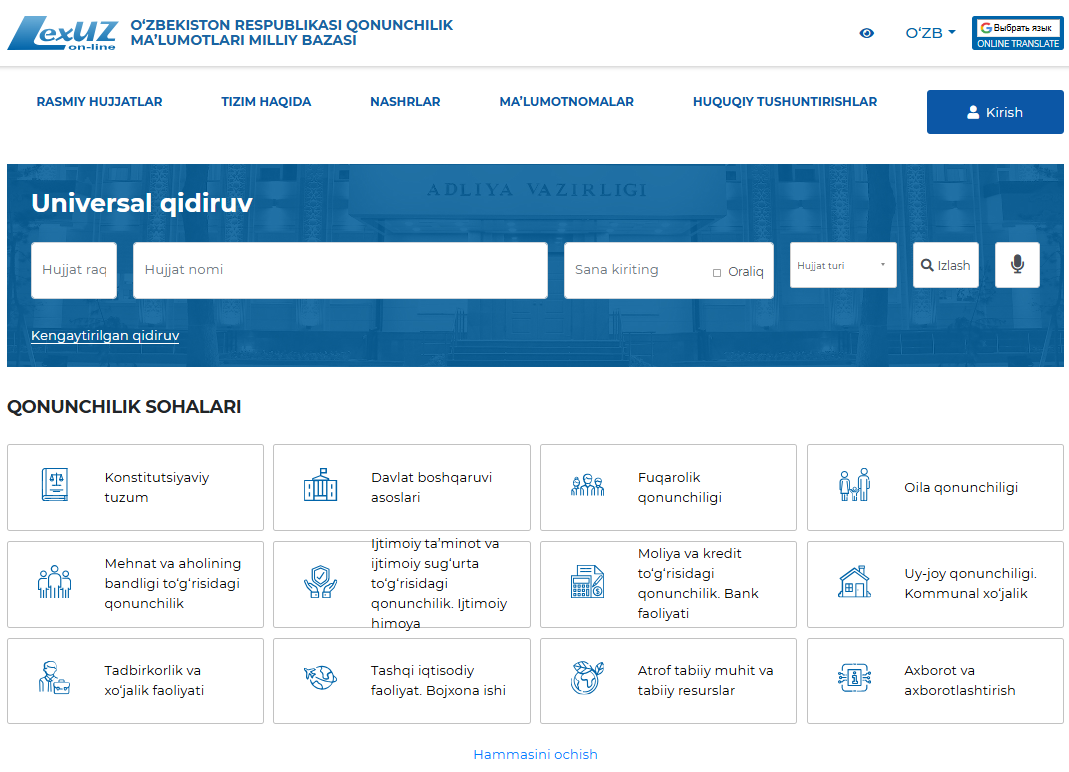Click the Davlat boshqaruvi asoslari building icon

tap(320, 486)
